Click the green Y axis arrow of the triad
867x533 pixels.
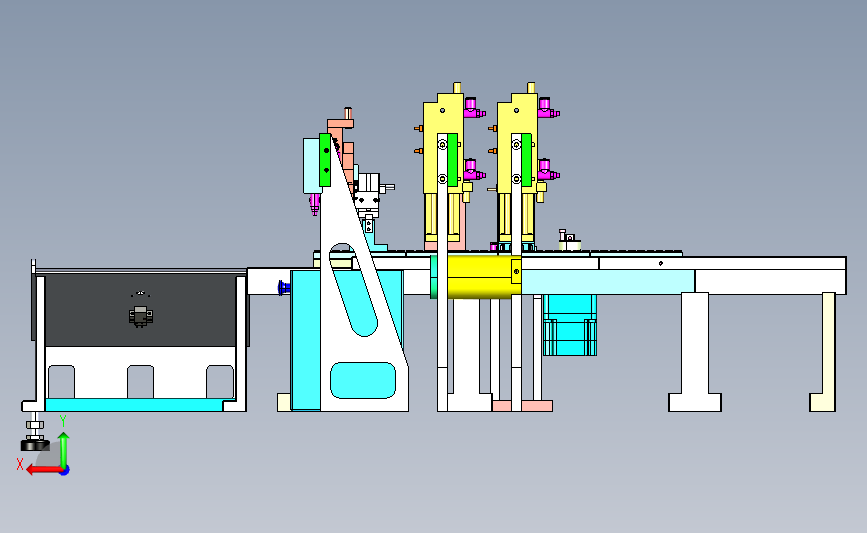(64, 449)
